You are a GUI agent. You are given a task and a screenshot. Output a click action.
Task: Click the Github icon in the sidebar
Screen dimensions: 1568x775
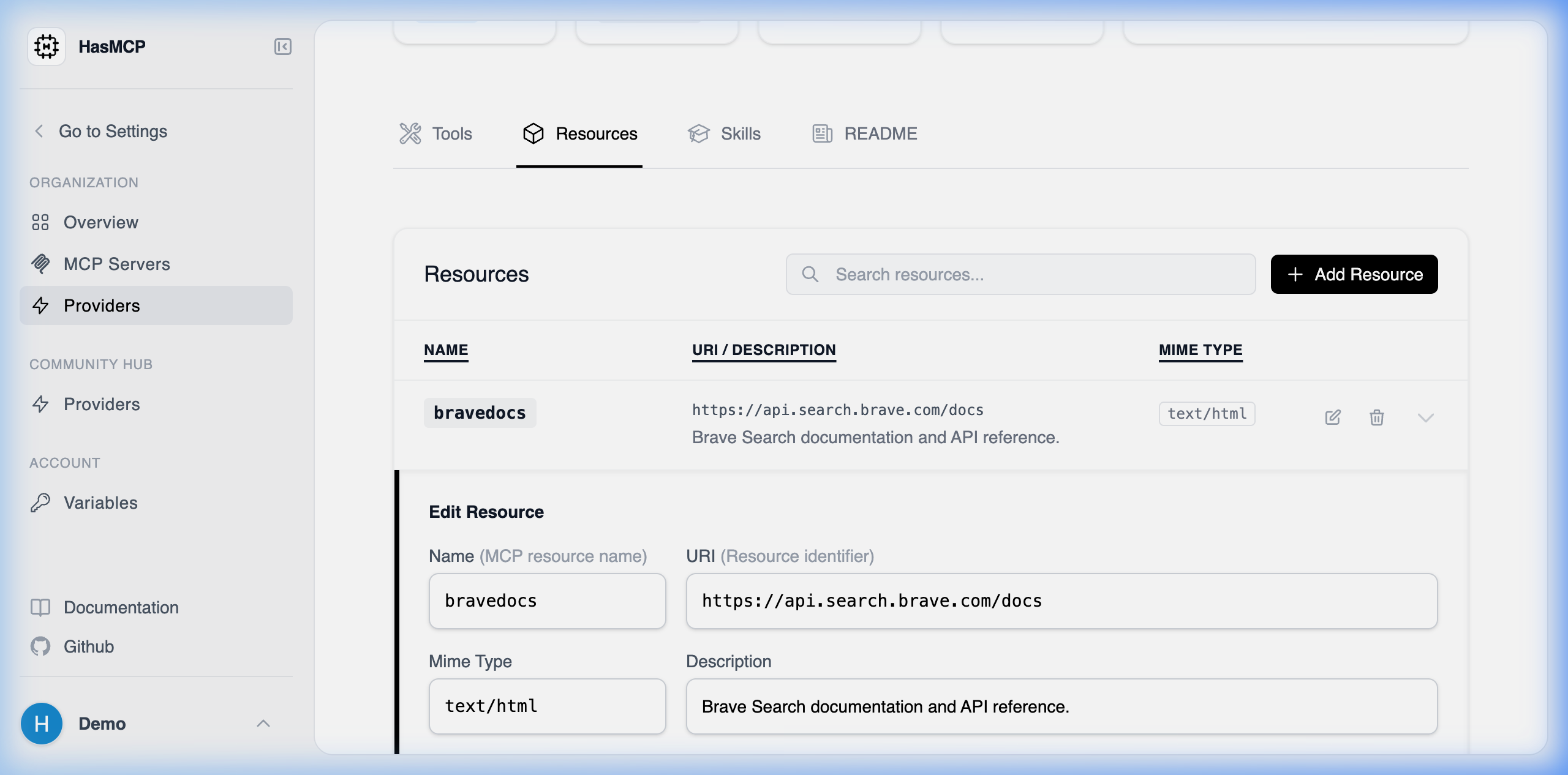tap(40, 646)
